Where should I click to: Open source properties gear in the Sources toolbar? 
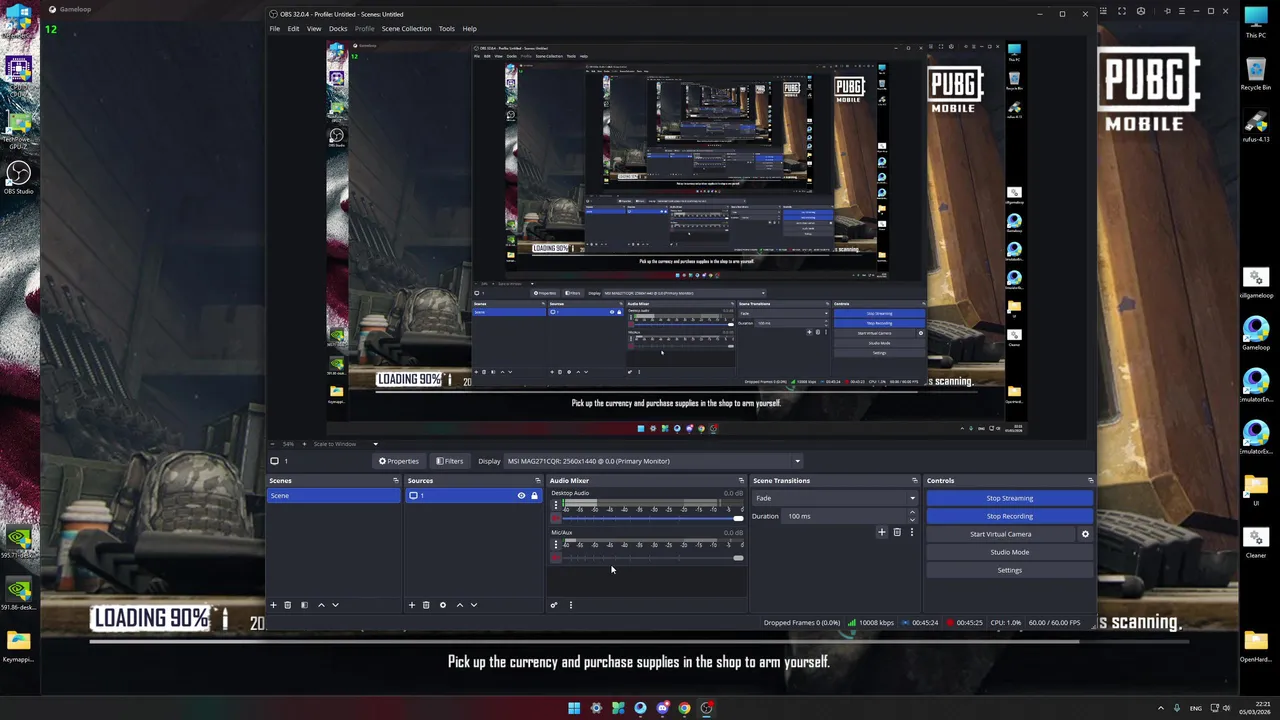tap(443, 605)
